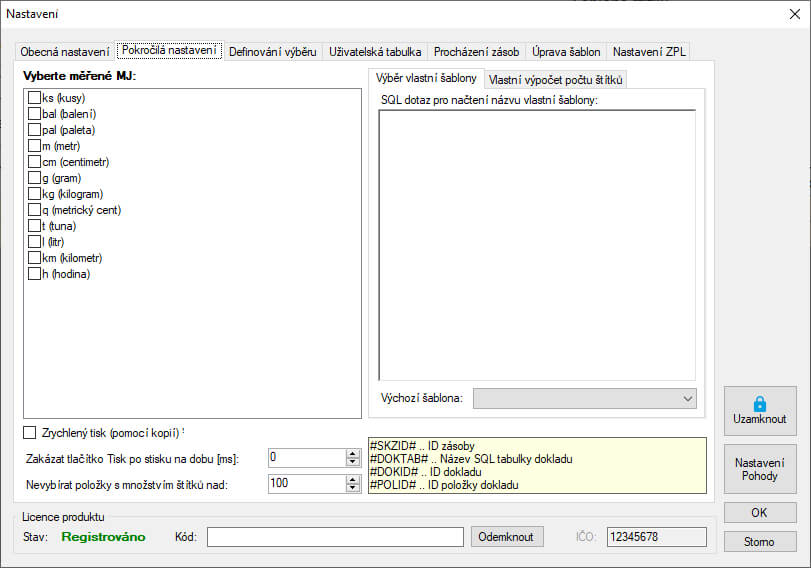Screen dimensions: 811x568
Task: Open the Úprava šablon tab
Action: click(x=566, y=51)
